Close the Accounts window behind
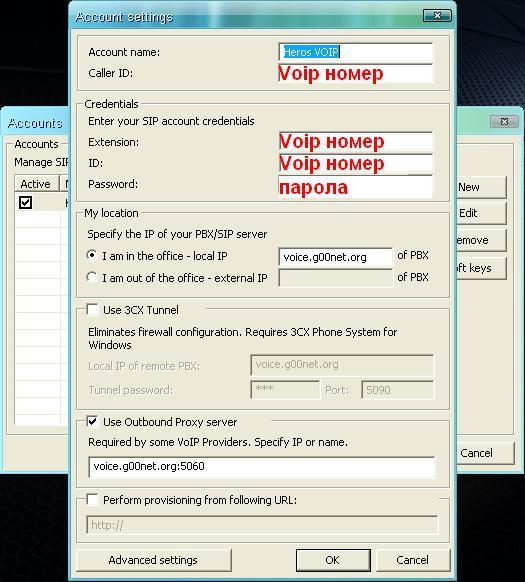 (x=504, y=121)
